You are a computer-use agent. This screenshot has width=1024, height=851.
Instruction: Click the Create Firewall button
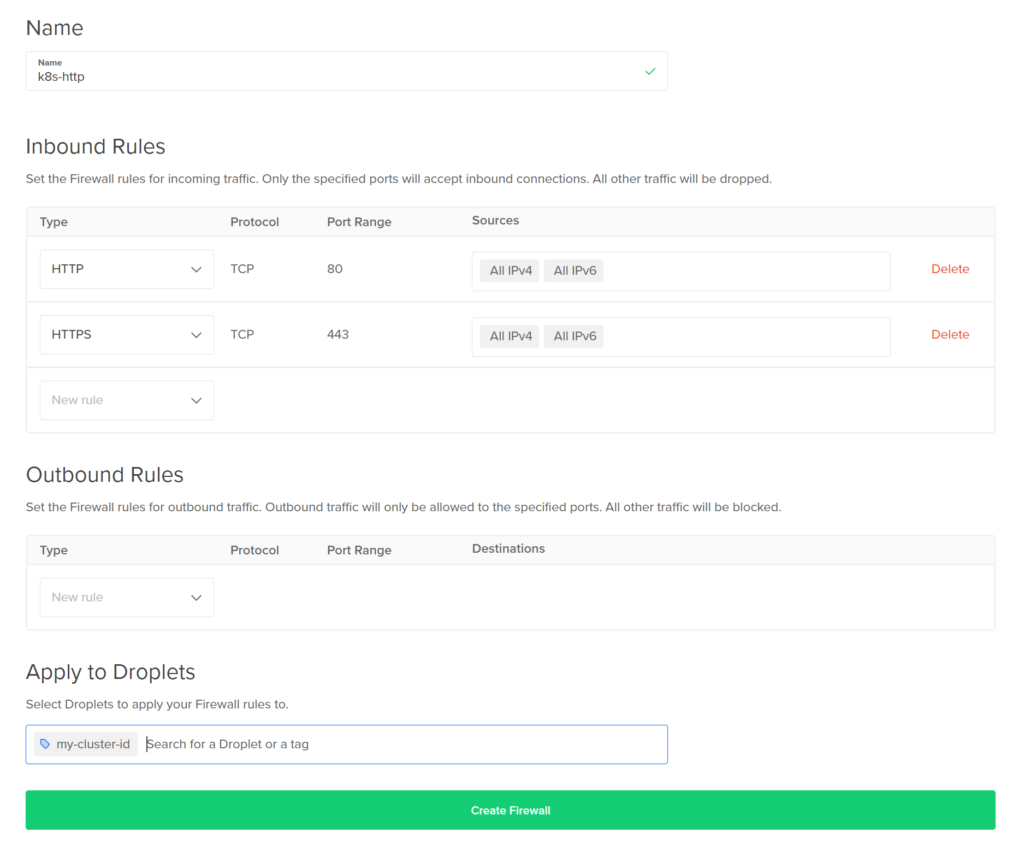tap(511, 810)
